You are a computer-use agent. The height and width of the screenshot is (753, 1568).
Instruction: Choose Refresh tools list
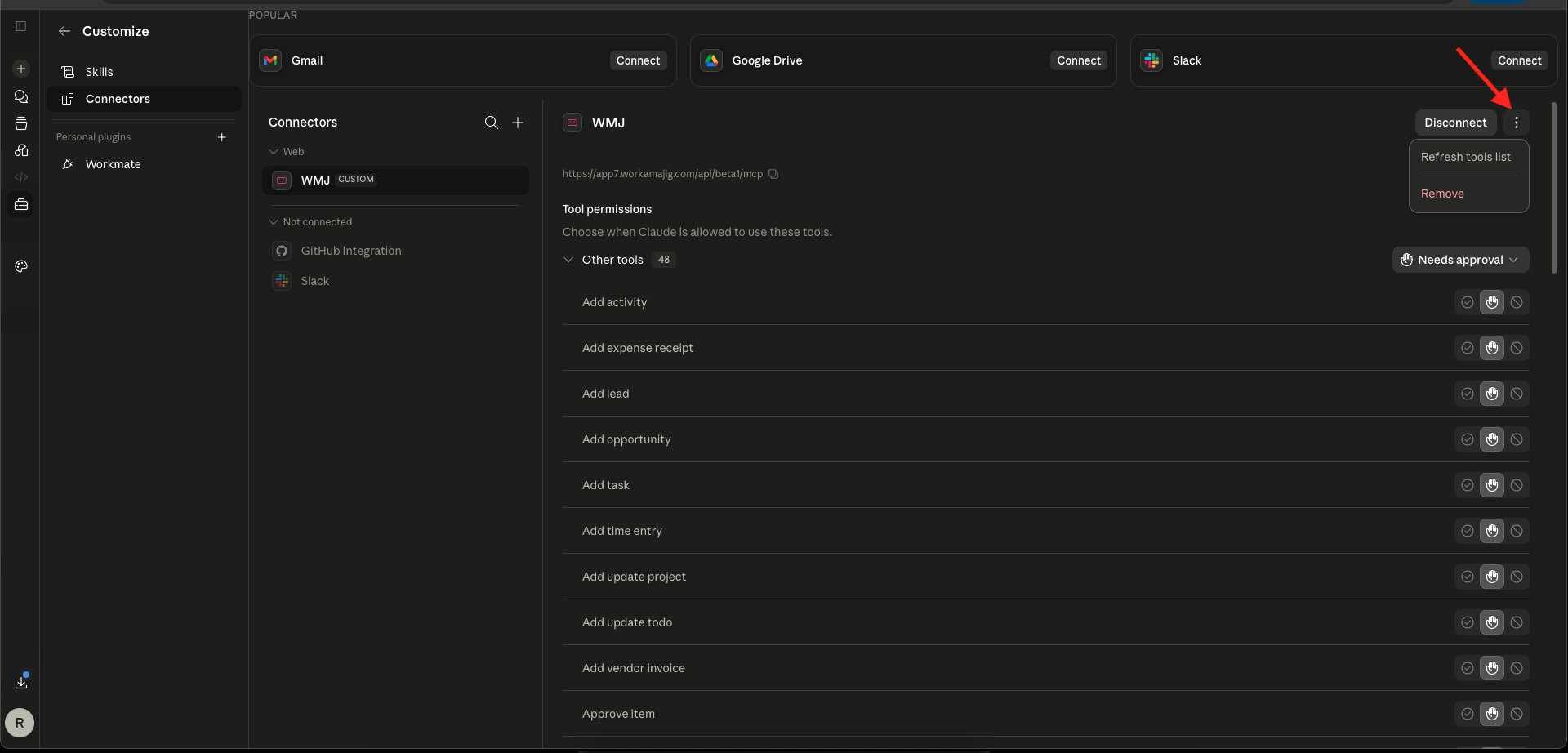coord(1466,157)
